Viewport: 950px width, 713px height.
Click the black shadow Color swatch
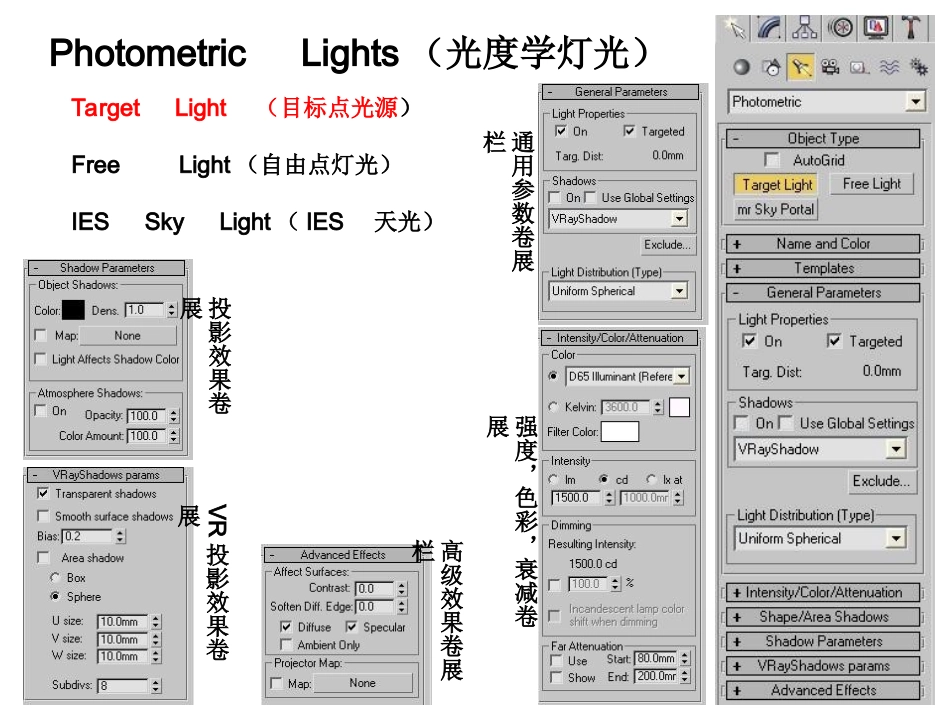(73, 311)
